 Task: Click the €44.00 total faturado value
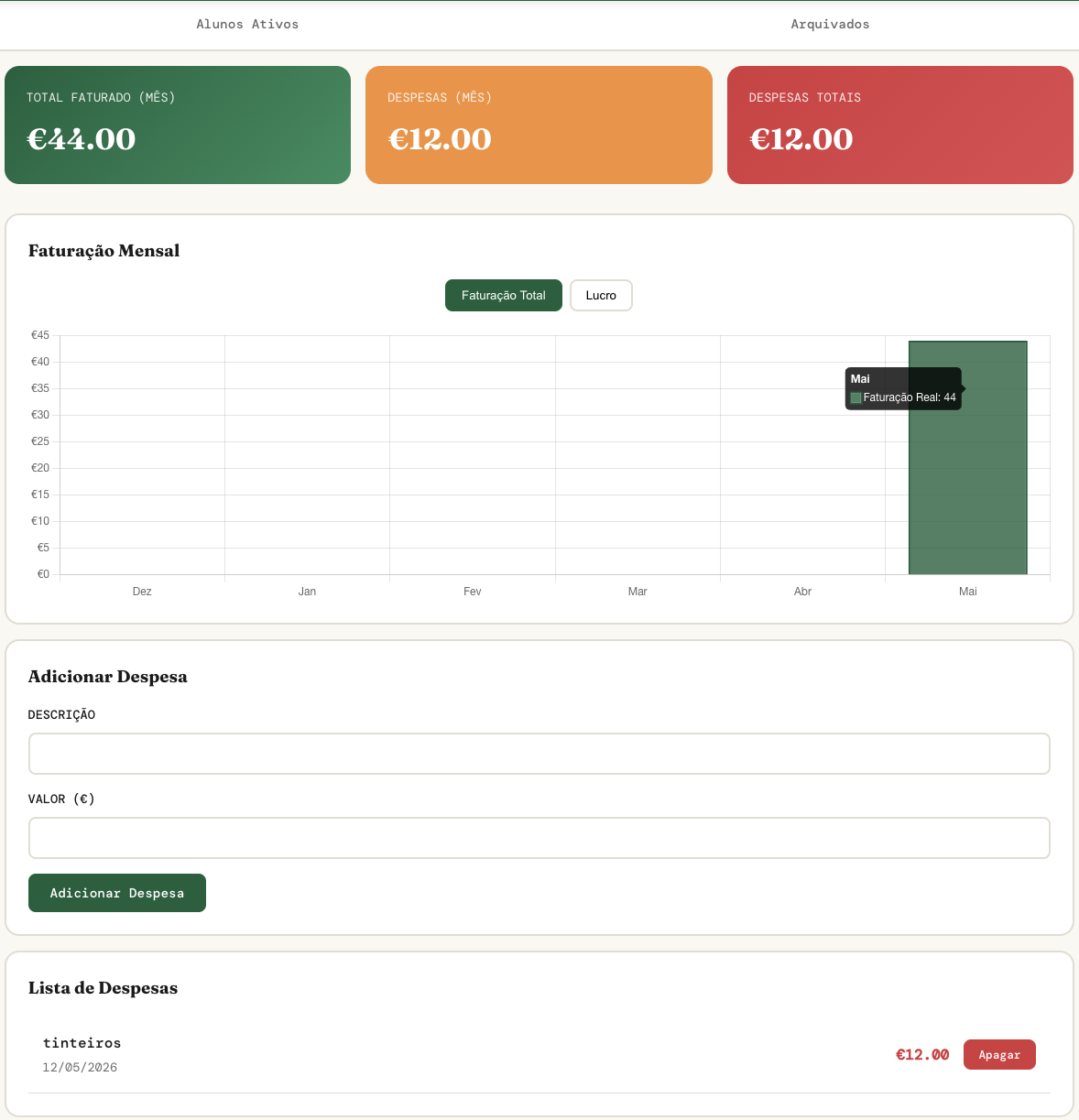coord(82,139)
